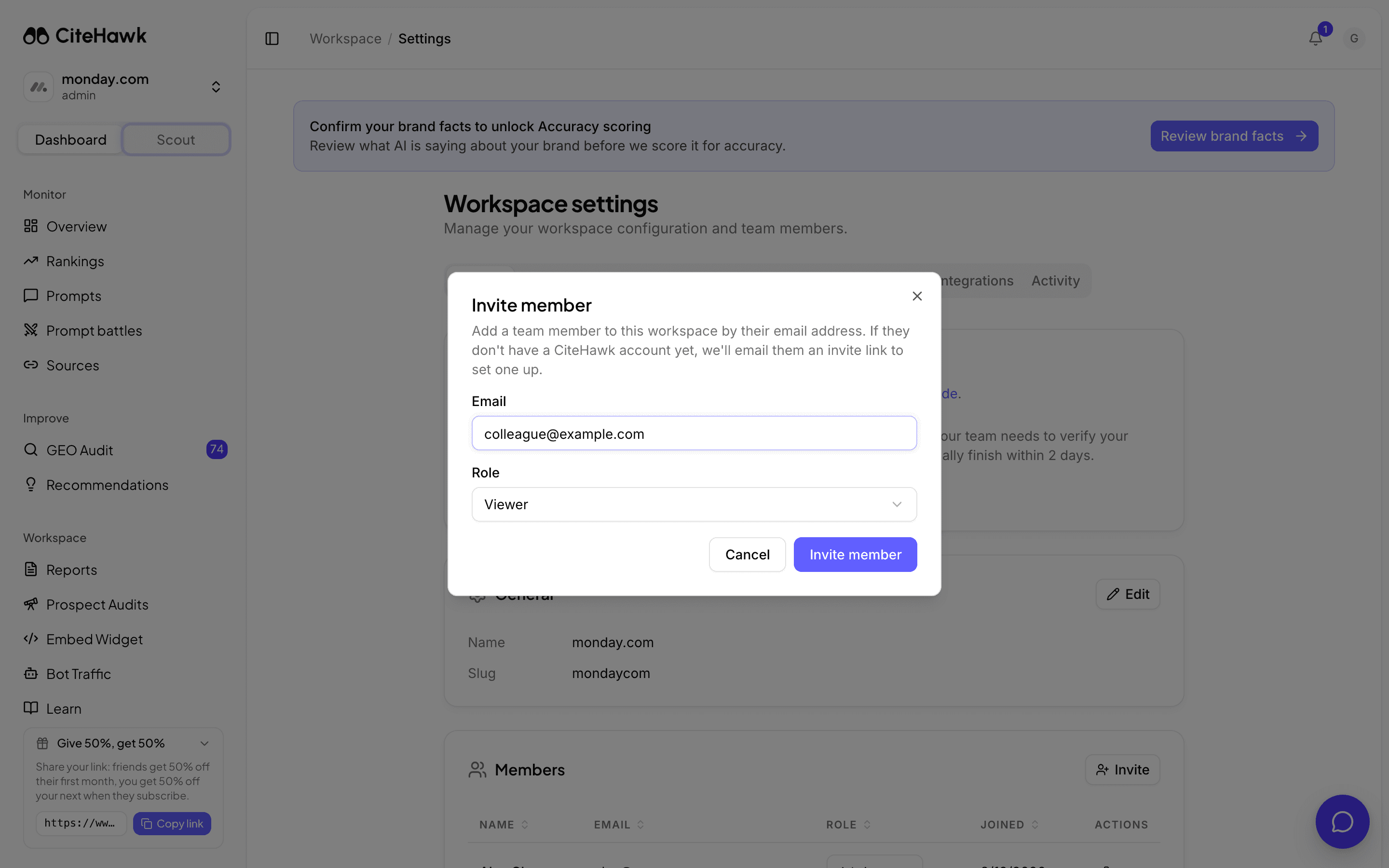Click the Learn book icon

pyautogui.click(x=31, y=708)
